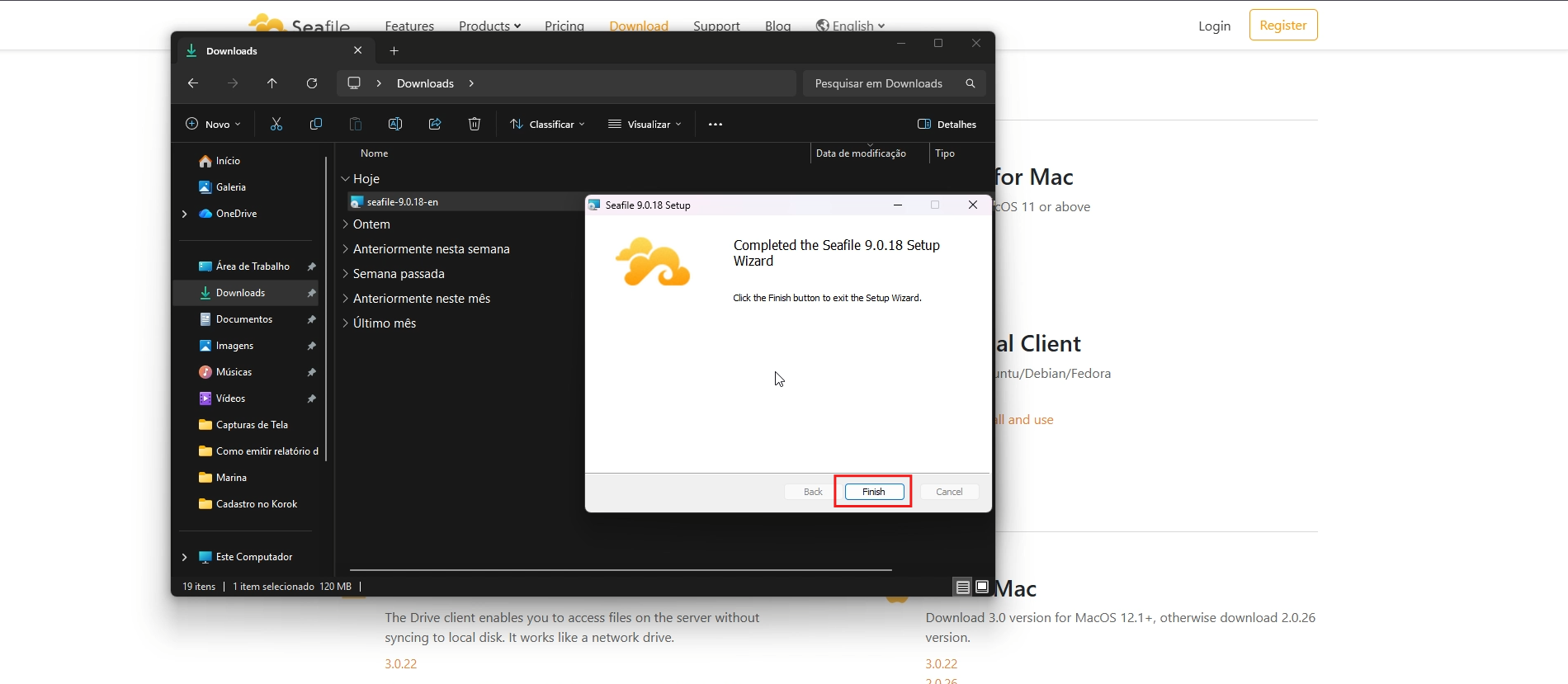Open Download page on Seafile website
The width and height of the screenshot is (1568, 684).
tap(639, 26)
